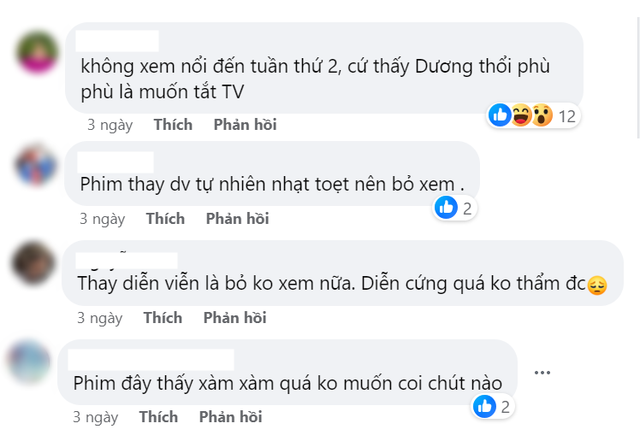This screenshot has height=447, width=640.
Task: Open the fourth commenter's blurred blue avatar
Action: 29,362
